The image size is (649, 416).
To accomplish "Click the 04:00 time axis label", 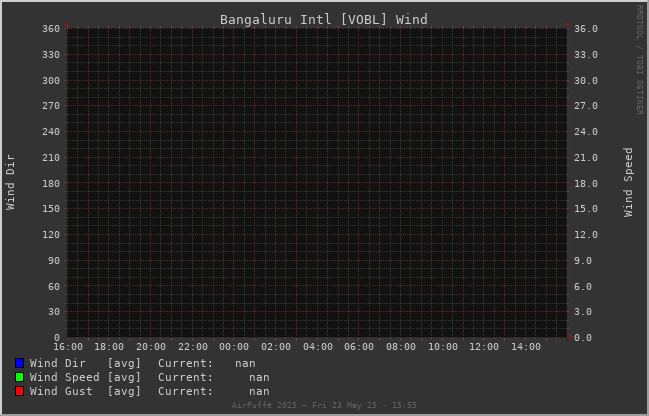I will [x=318, y=347].
